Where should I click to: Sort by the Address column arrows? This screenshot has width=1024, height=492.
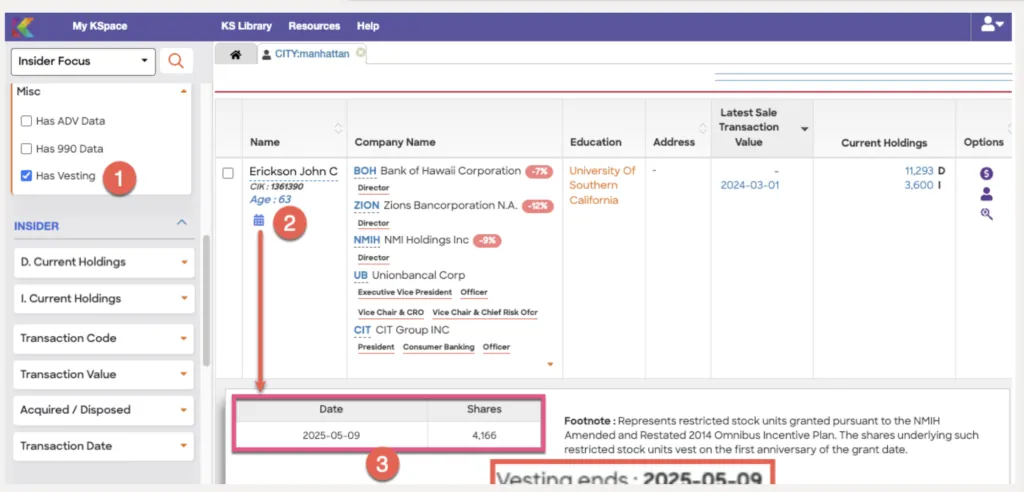click(x=703, y=128)
